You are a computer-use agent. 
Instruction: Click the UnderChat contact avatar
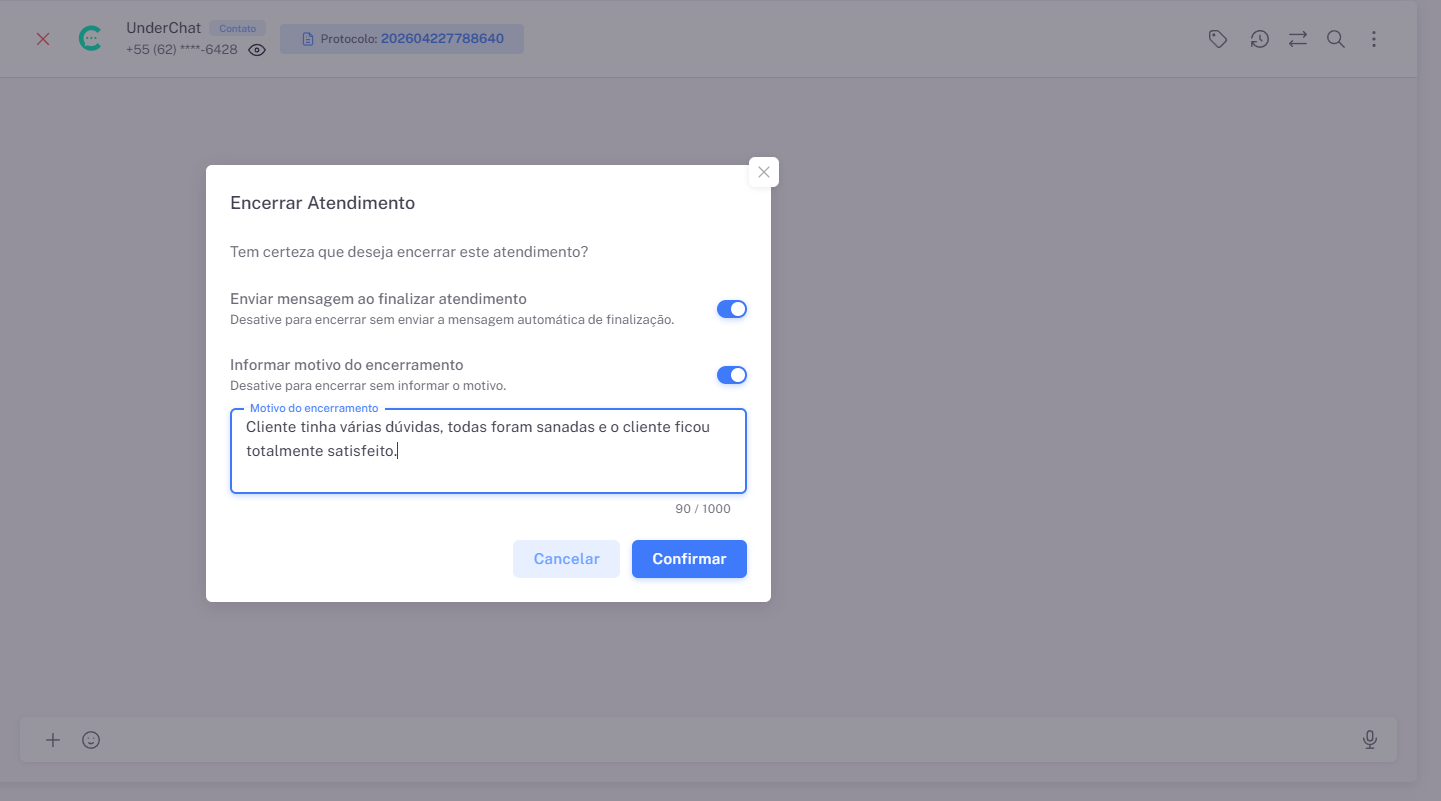90,39
